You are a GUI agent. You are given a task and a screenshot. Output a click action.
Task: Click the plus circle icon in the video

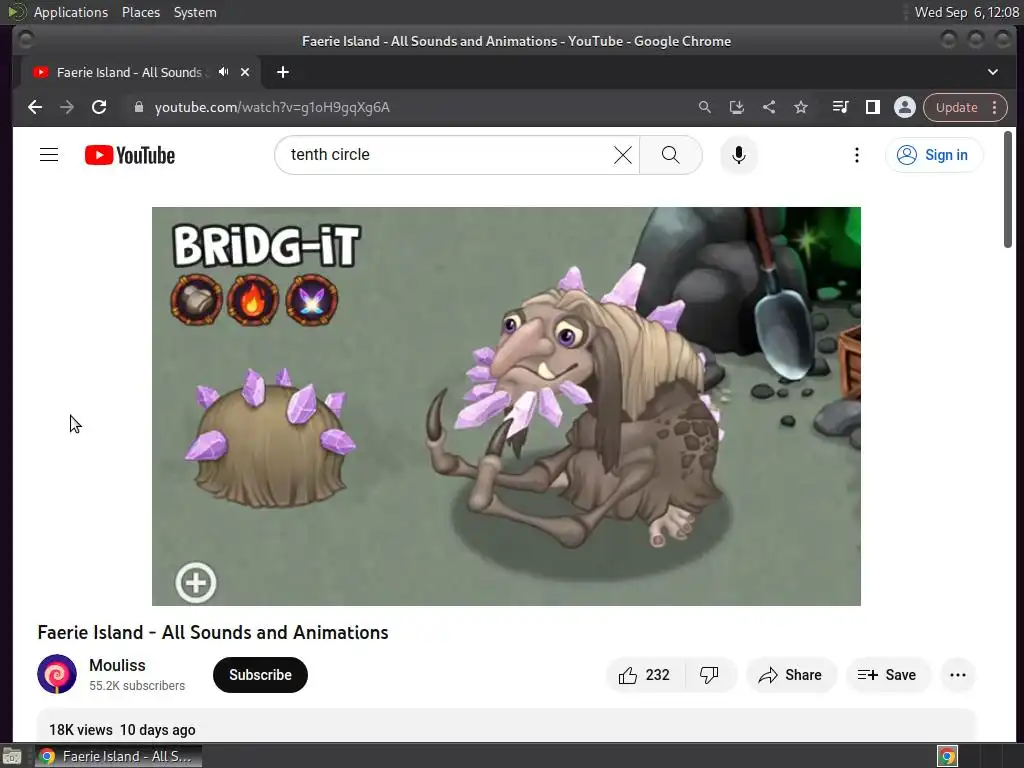196,583
